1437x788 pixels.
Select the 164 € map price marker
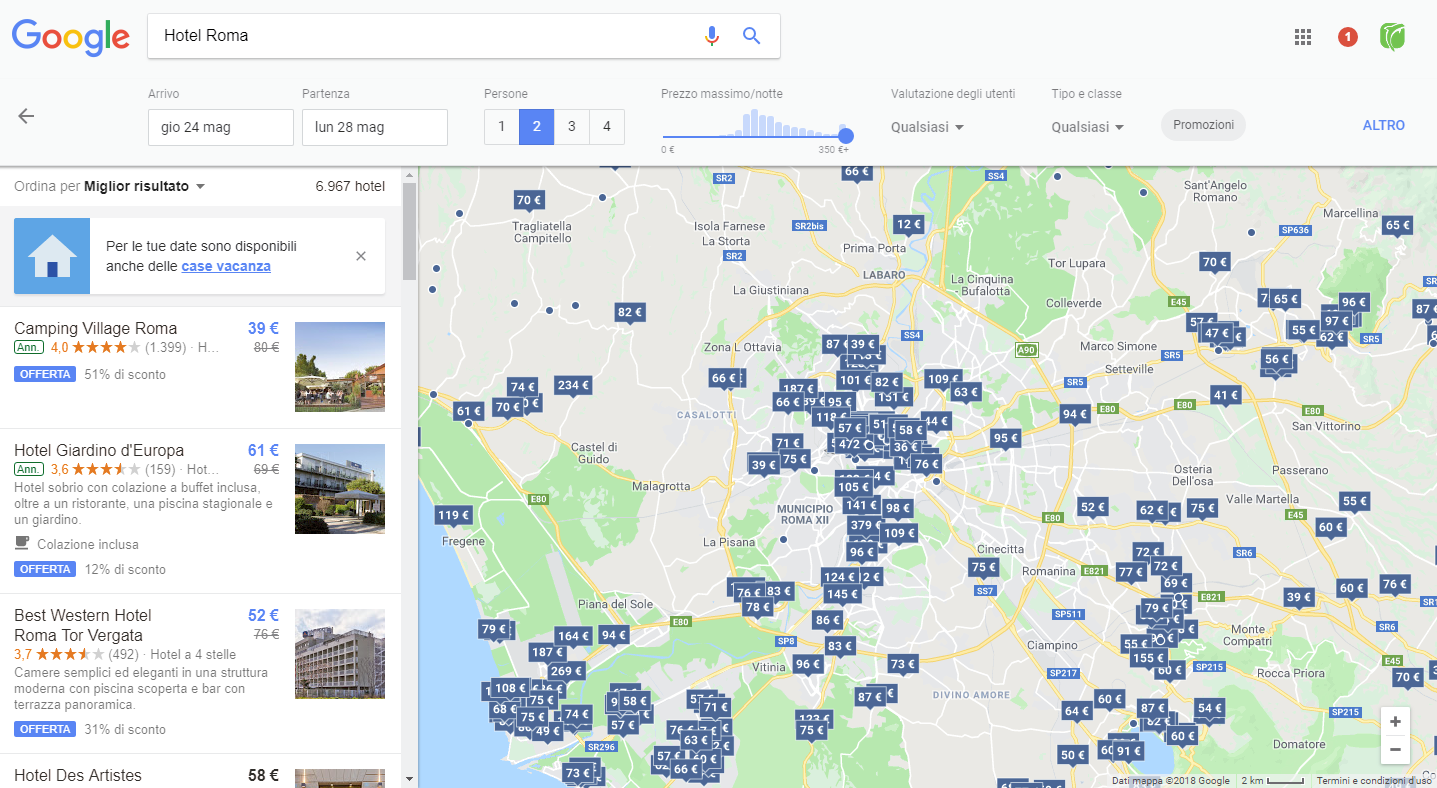[x=573, y=637]
